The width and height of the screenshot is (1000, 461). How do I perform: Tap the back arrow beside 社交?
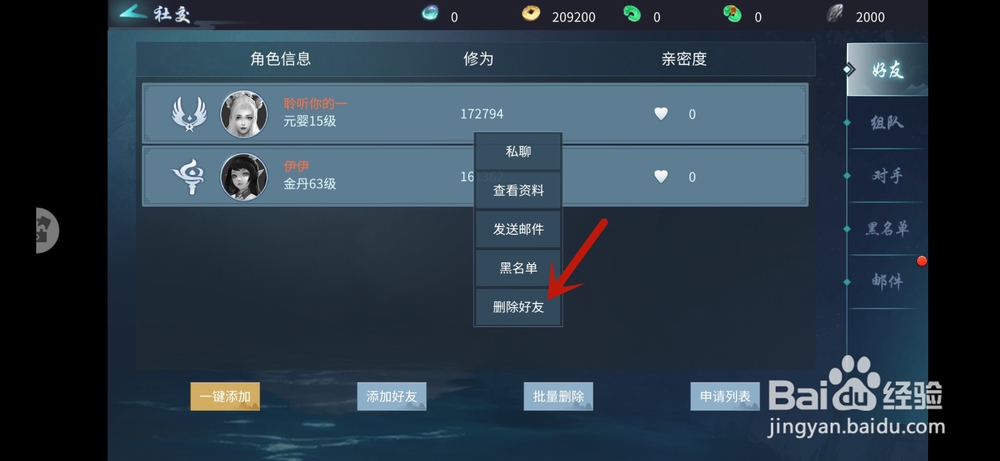pyautogui.click(x=133, y=11)
